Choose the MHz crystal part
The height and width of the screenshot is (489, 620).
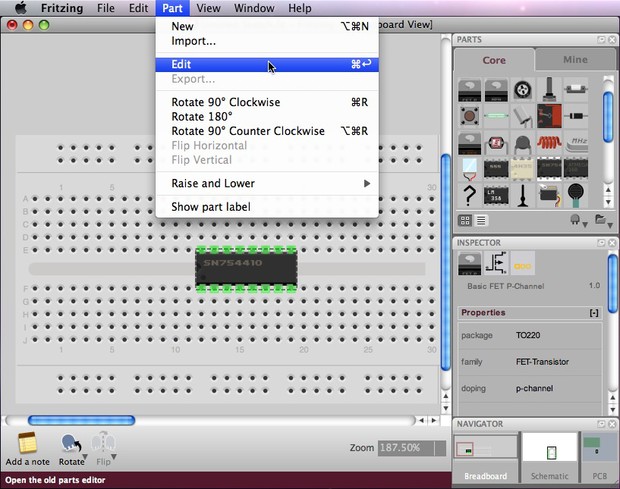point(577,143)
